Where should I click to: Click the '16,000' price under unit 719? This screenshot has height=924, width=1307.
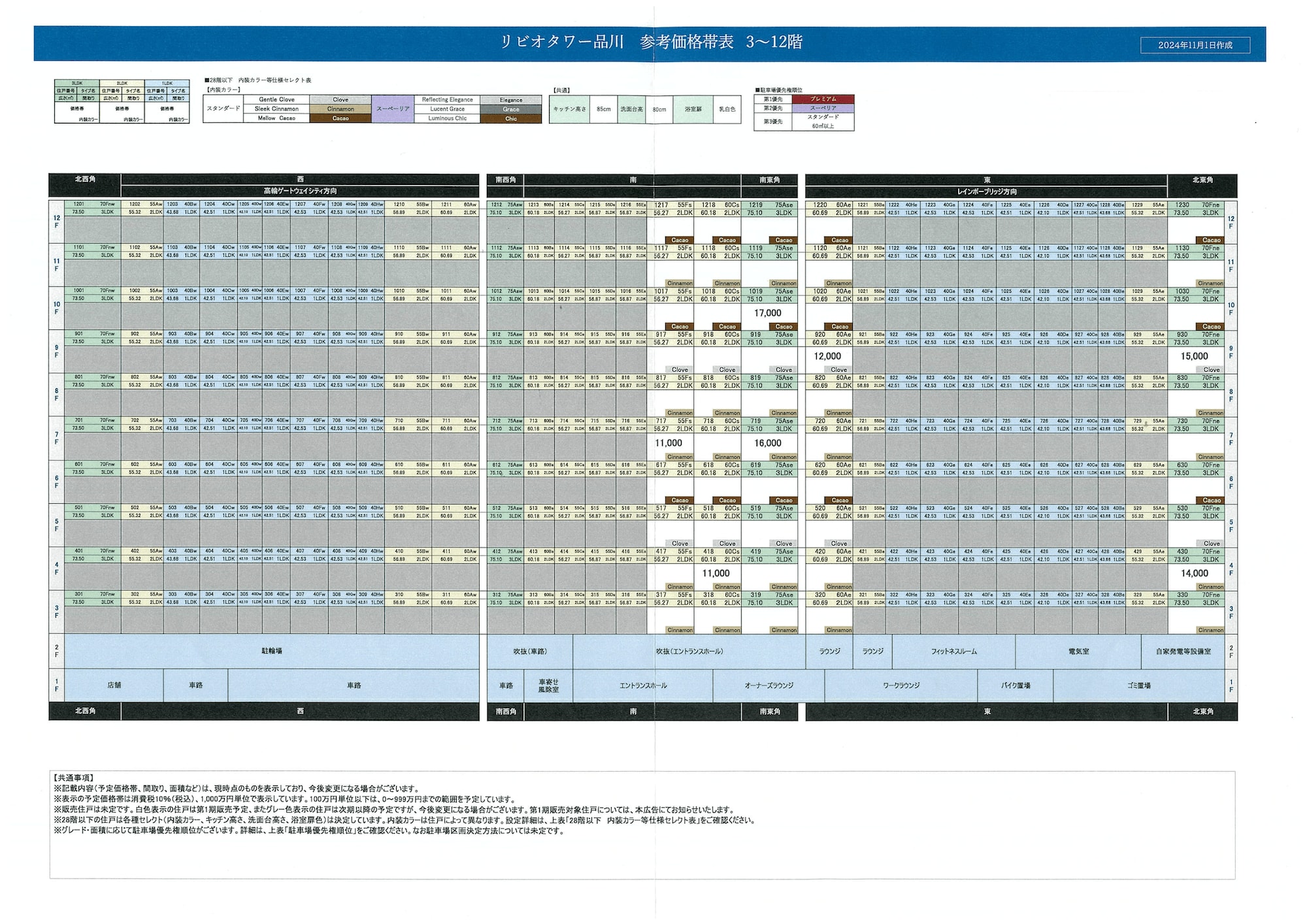coord(768,443)
